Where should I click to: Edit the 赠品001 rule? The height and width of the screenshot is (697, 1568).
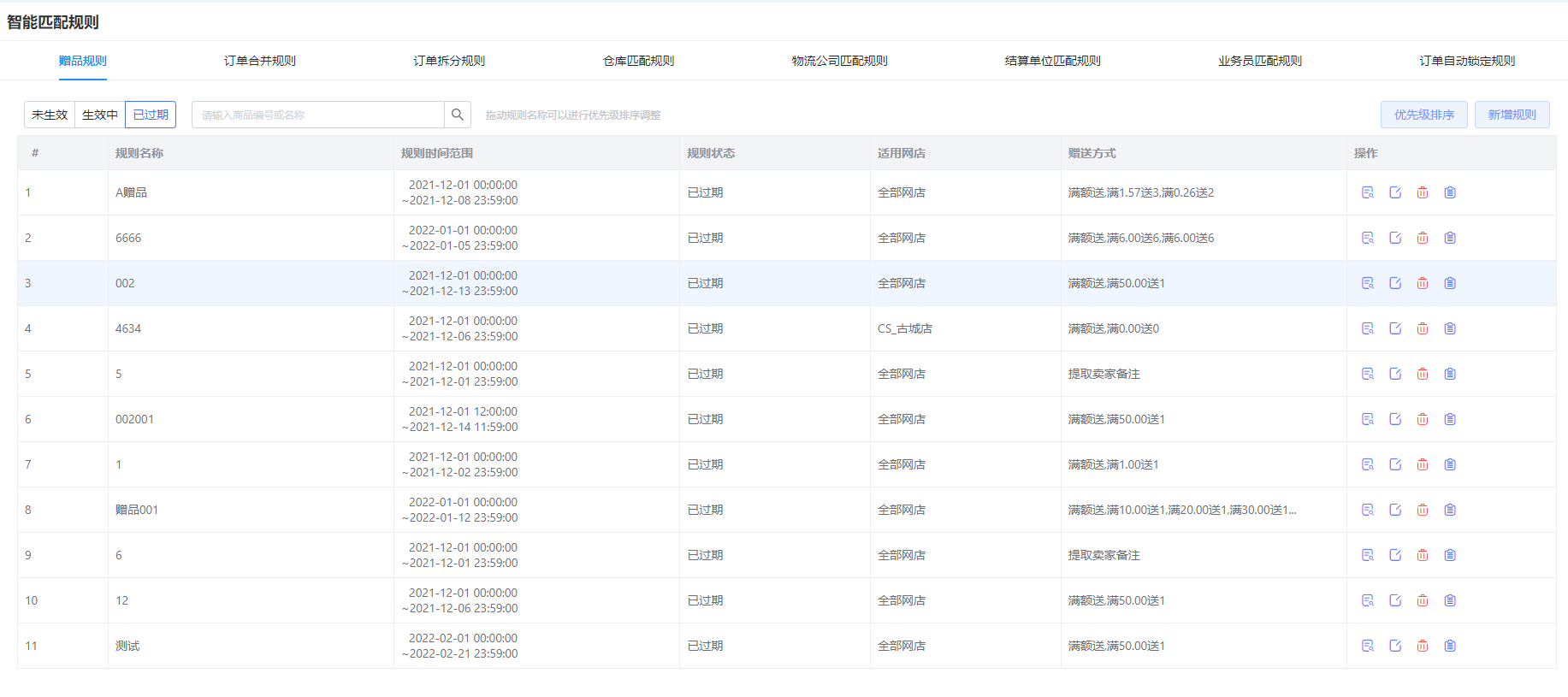1395,510
